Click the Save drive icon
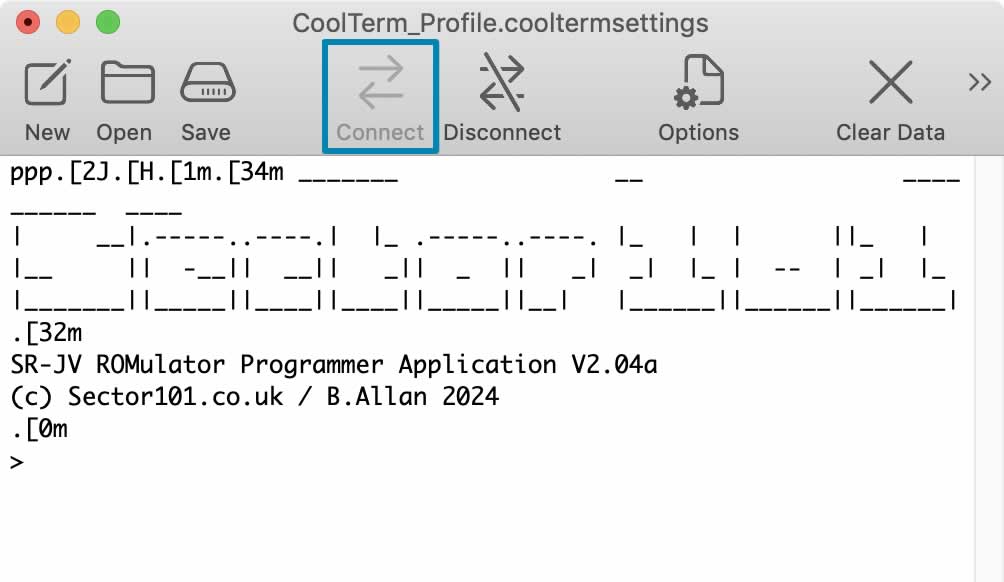This screenshot has height=582, width=1004. pos(207,84)
